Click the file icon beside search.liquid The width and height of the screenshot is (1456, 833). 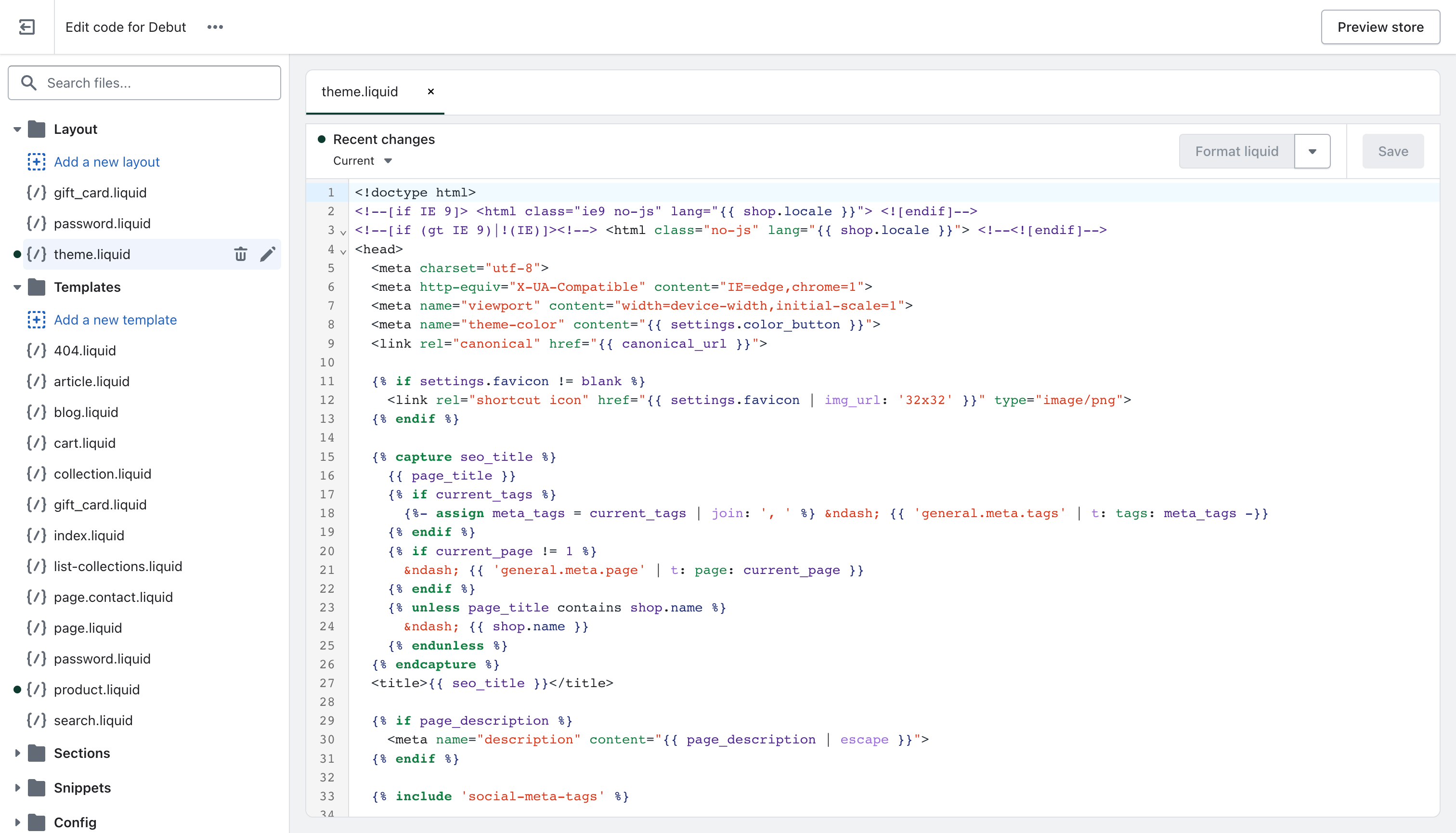point(37,721)
